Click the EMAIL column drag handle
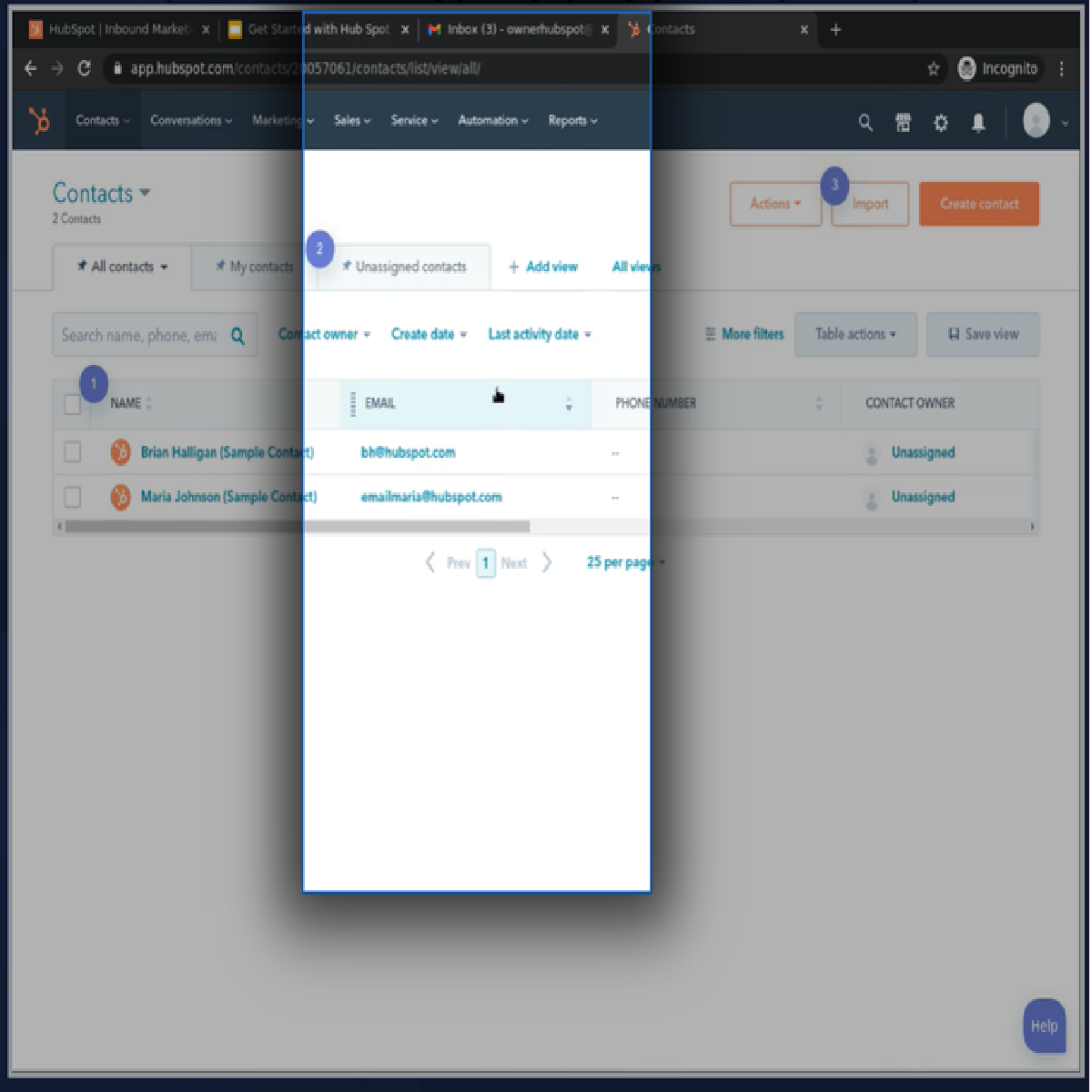 (x=353, y=403)
